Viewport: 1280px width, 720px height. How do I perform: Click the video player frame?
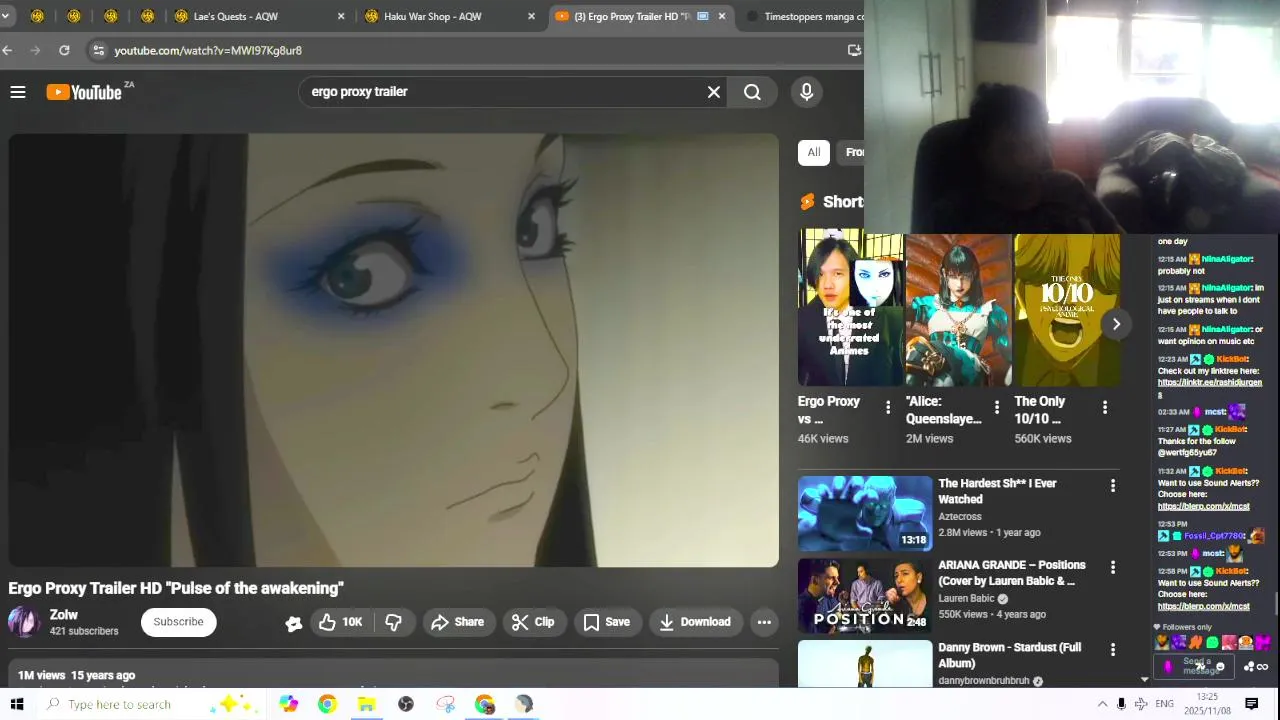pos(394,350)
